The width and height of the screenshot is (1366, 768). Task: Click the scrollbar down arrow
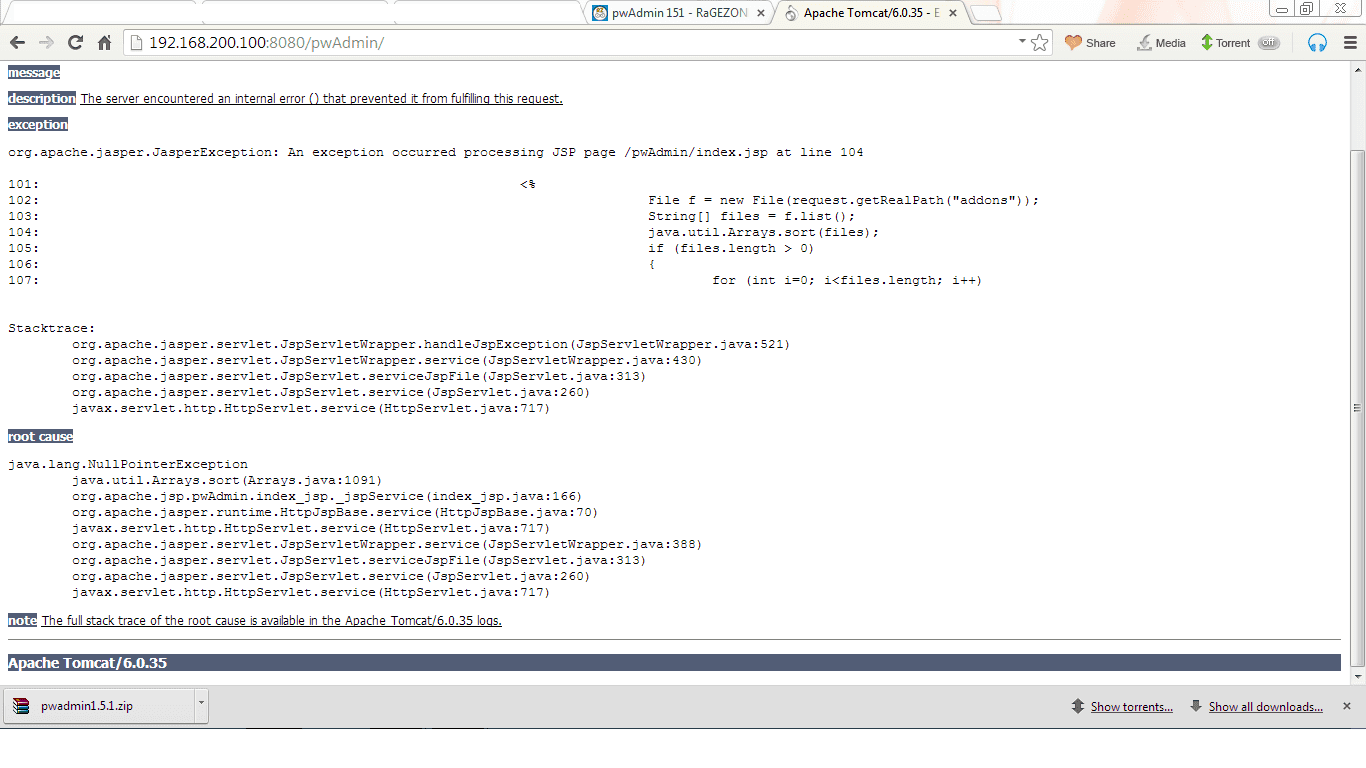1357,677
